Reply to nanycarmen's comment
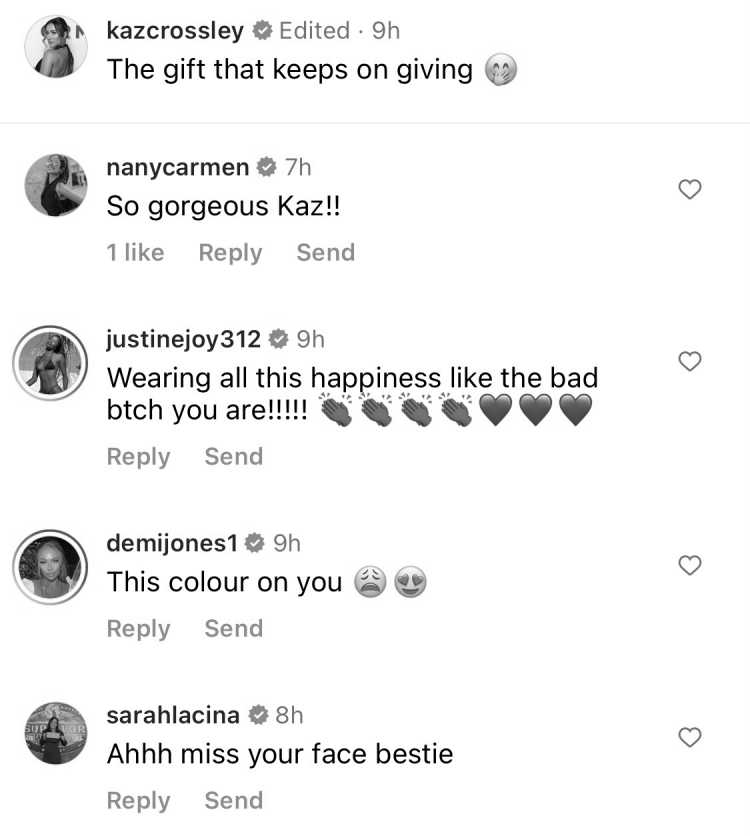Screen dimensions: 750x836 coord(230,253)
